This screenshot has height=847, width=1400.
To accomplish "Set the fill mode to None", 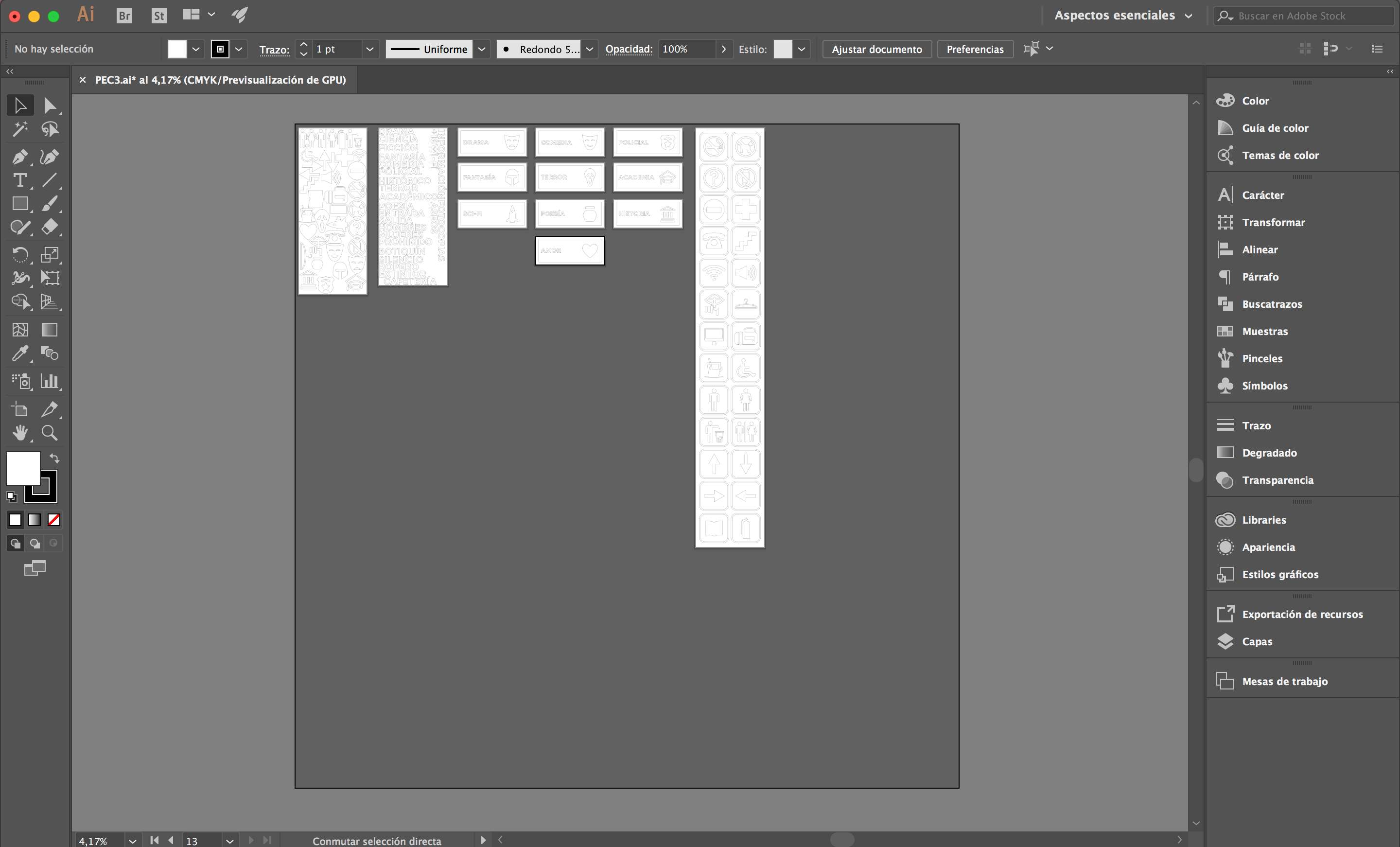I will tap(54, 520).
